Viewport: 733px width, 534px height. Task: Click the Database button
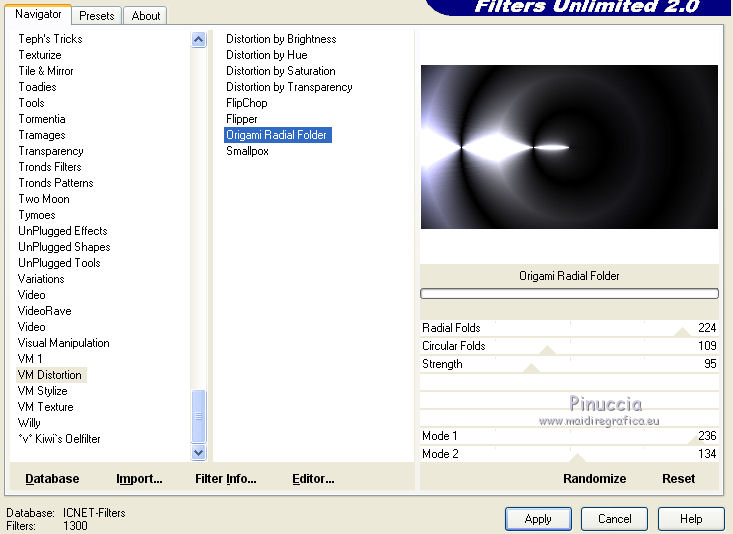click(x=52, y=479)
